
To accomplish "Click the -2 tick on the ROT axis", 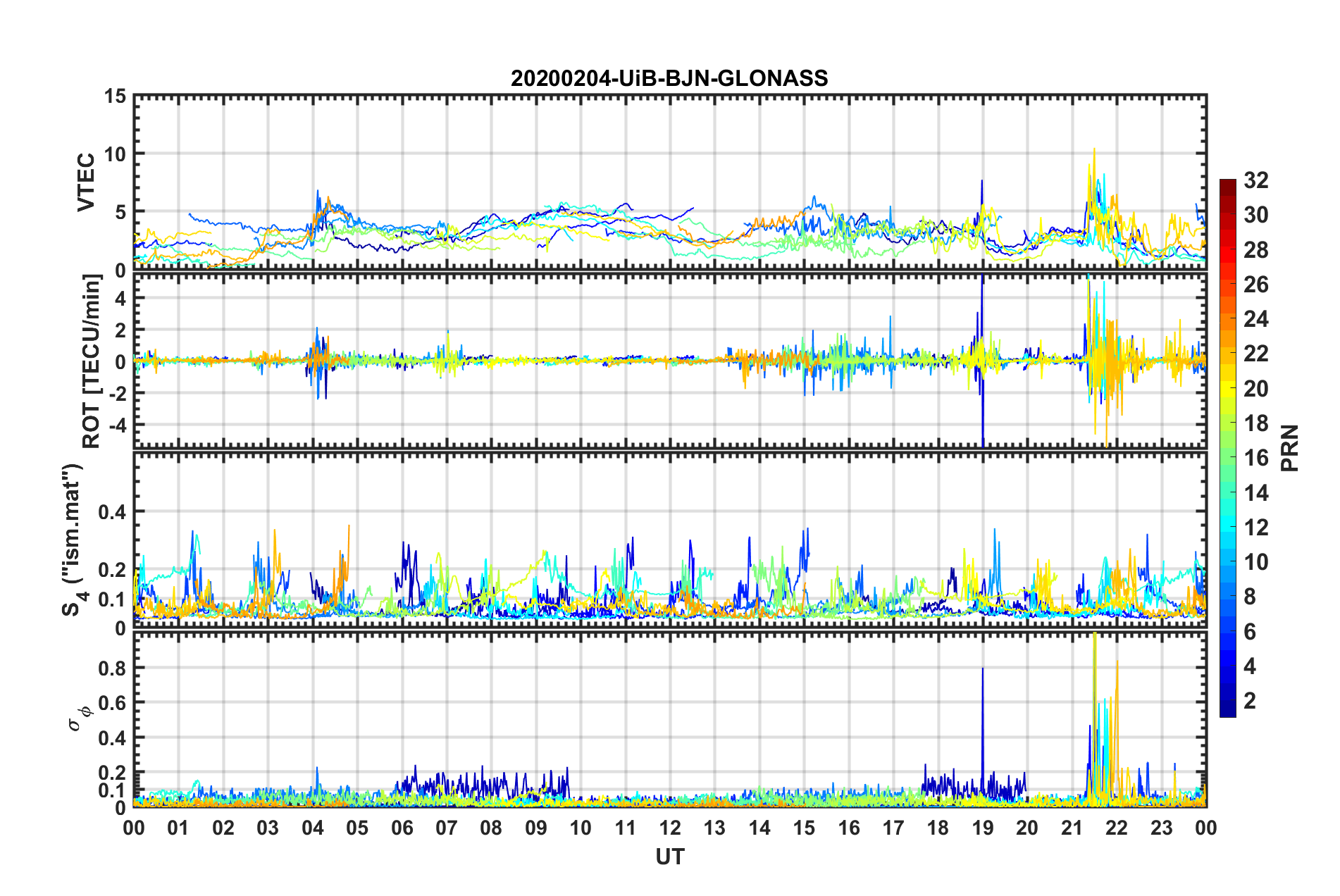I will point(117,394).
